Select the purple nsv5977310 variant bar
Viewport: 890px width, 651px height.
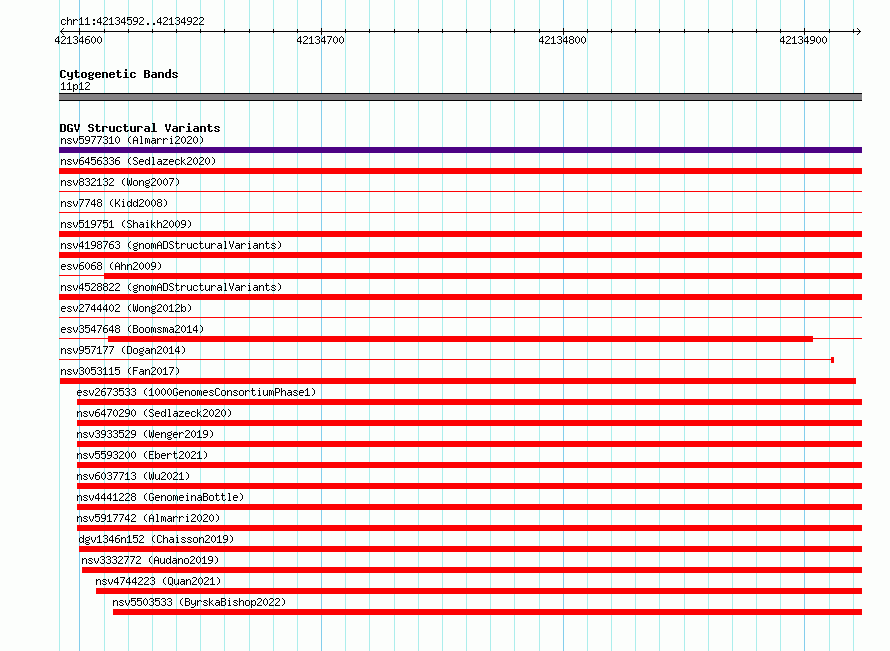460,150
